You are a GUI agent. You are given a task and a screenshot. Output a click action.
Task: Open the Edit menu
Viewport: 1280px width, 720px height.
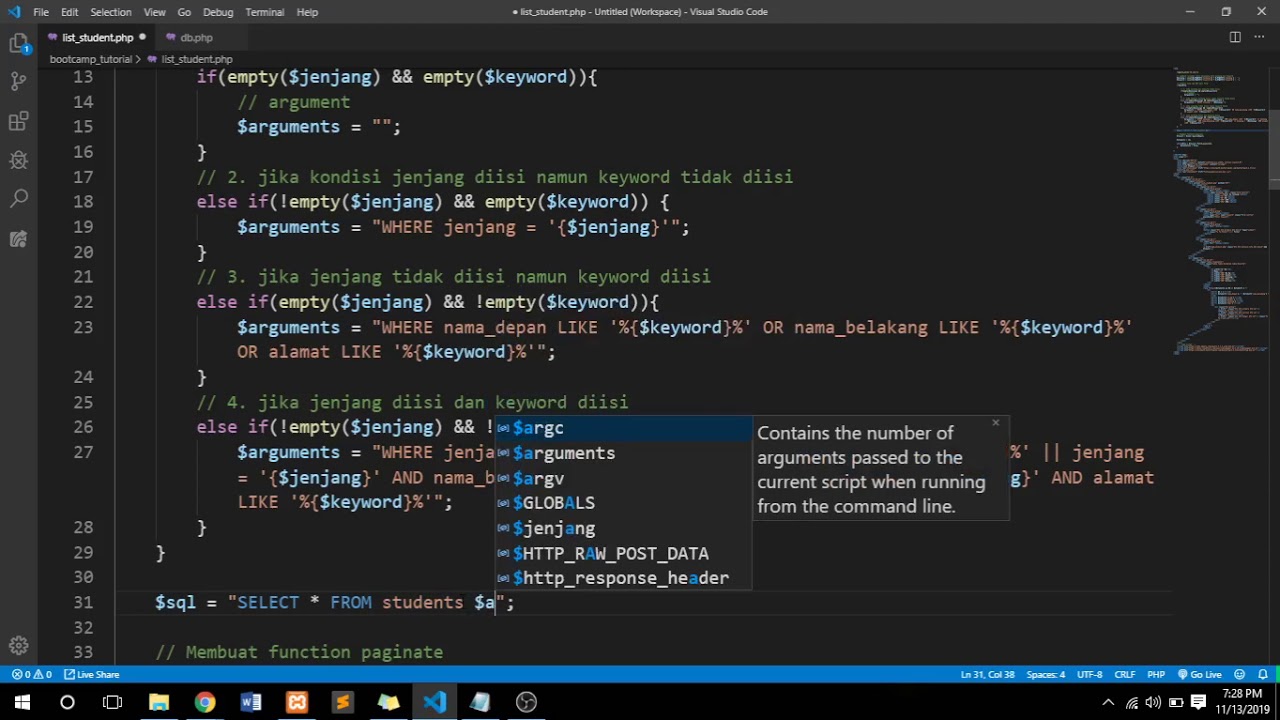coord(69,12)
